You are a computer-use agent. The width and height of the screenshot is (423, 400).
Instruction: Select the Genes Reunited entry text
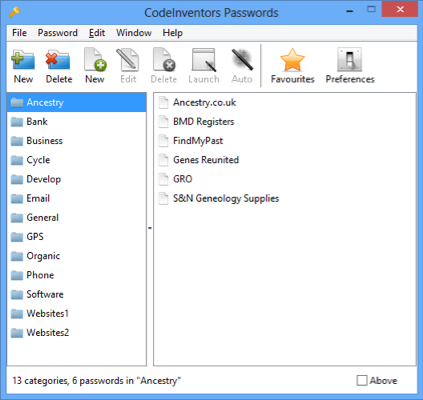pyautogui.click(x=206, y=160)
